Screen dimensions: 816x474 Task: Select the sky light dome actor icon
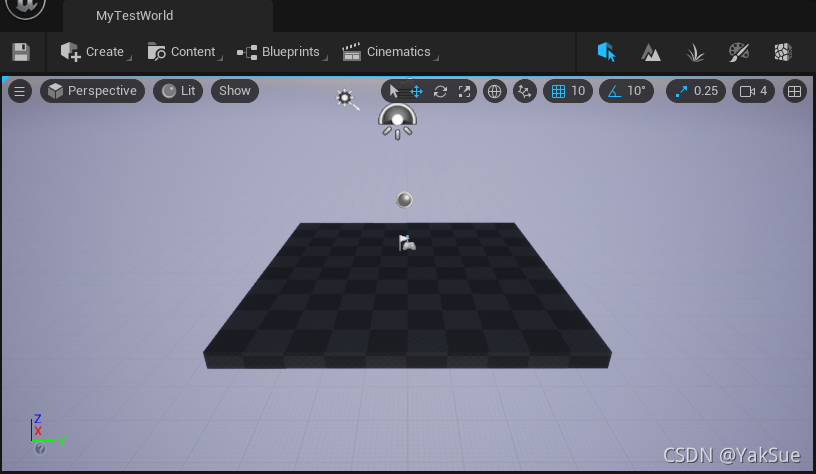pos(397,122)
